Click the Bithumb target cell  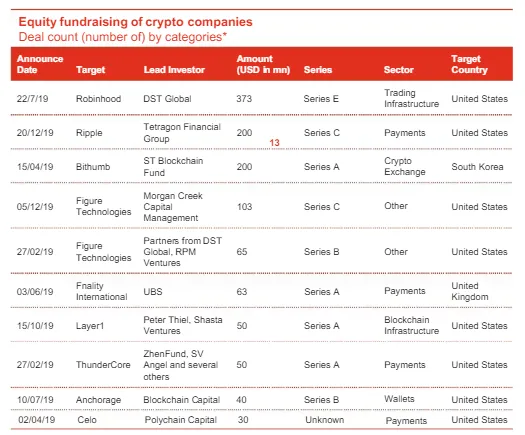click(x=93, y=167)
